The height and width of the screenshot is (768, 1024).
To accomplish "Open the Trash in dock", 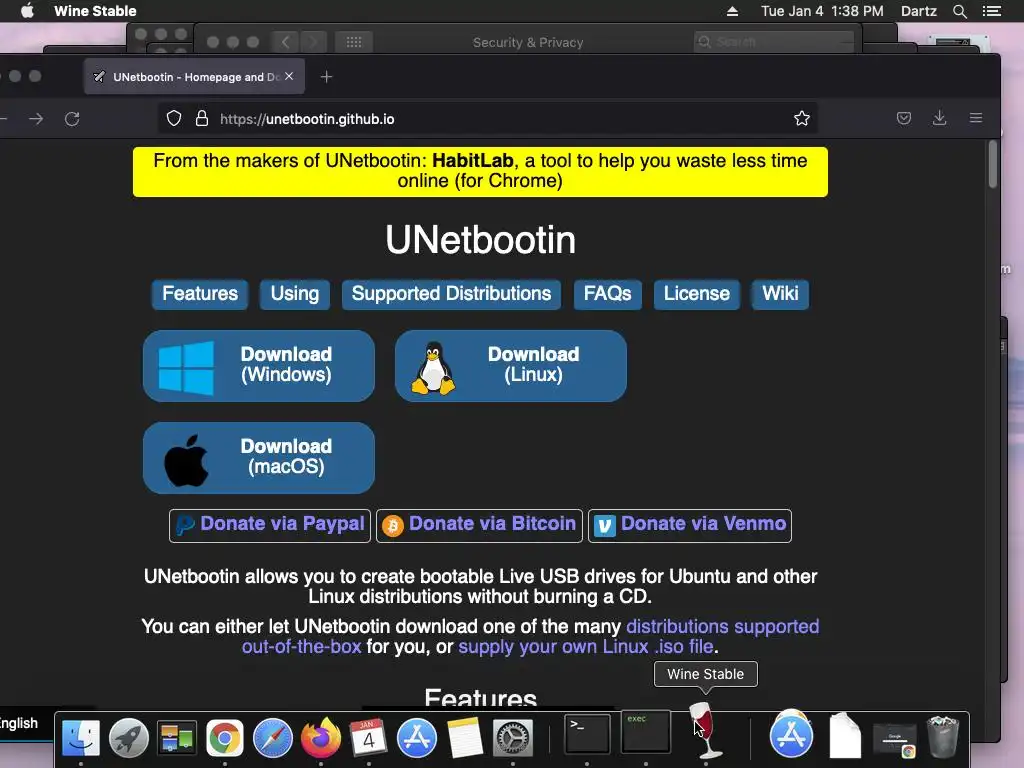I will (x=943, y=738).
